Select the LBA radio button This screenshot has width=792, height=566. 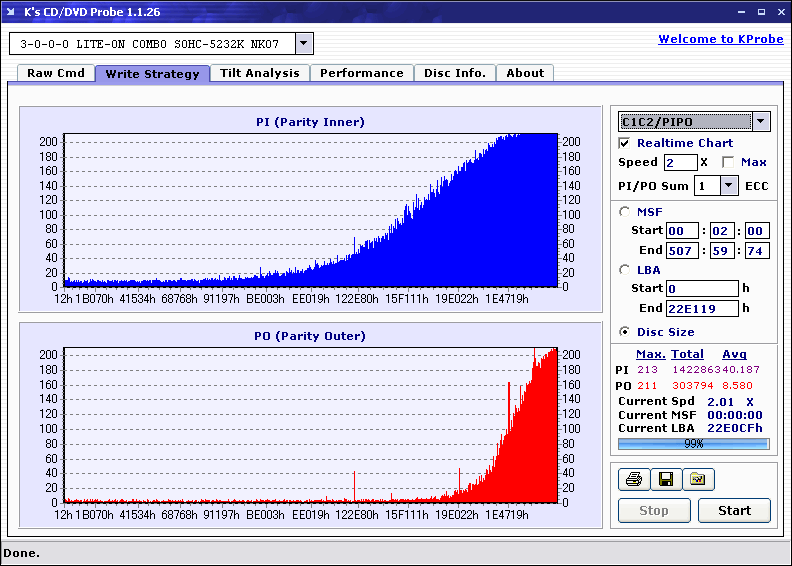625,270
